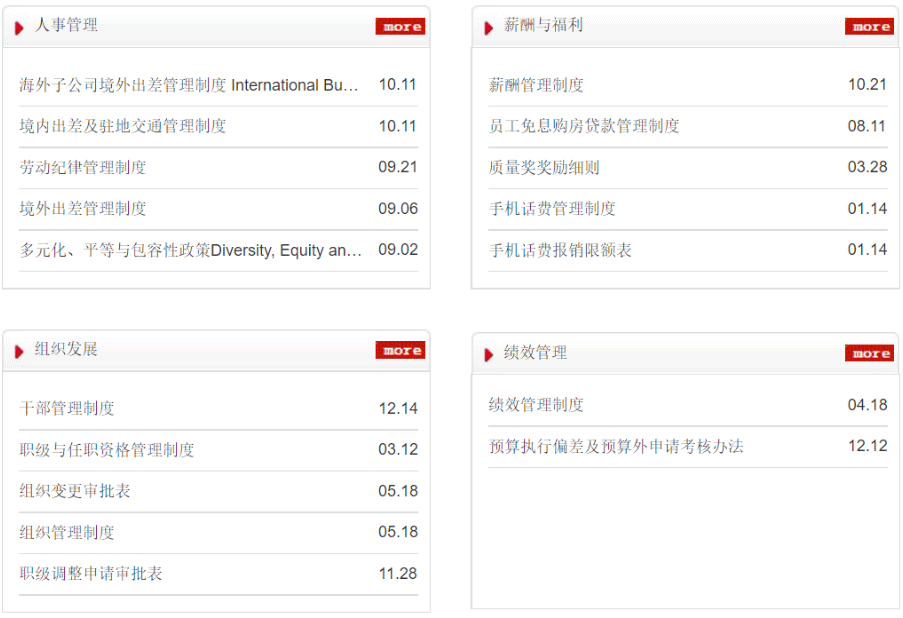View 员工免息购房贷款管理制度
903x618 pixels.
(584, 126)
